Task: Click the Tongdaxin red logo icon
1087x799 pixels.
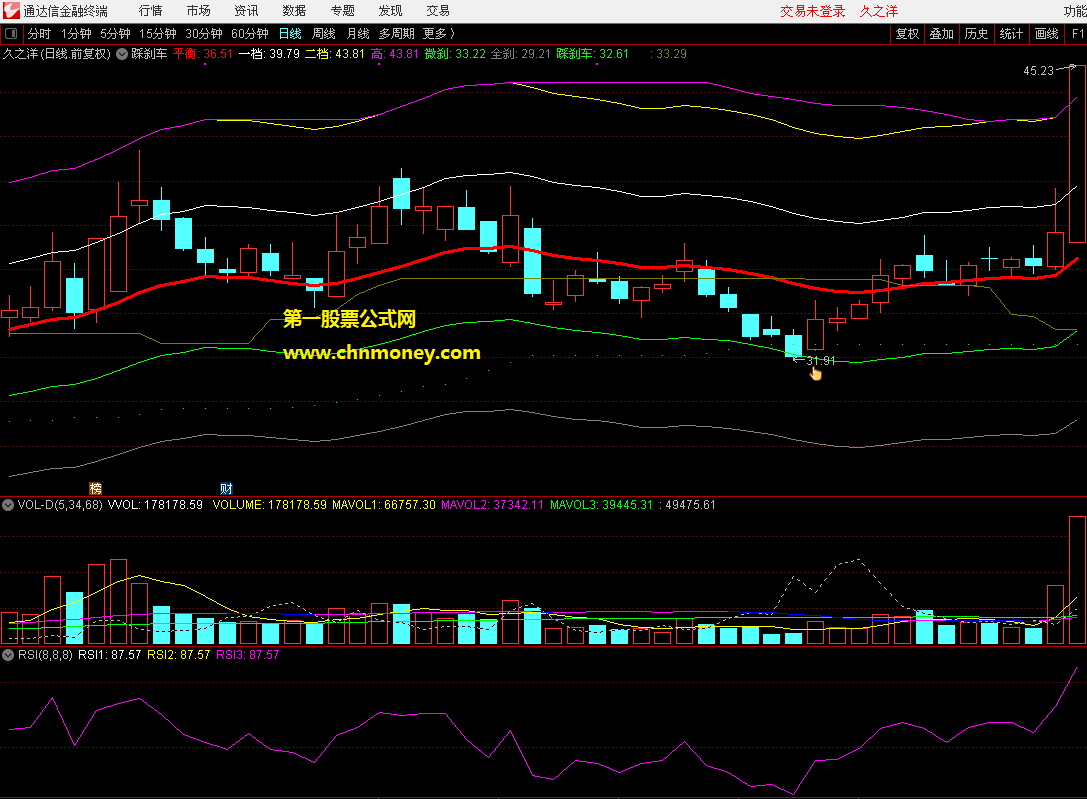Action: click(12, 10)
